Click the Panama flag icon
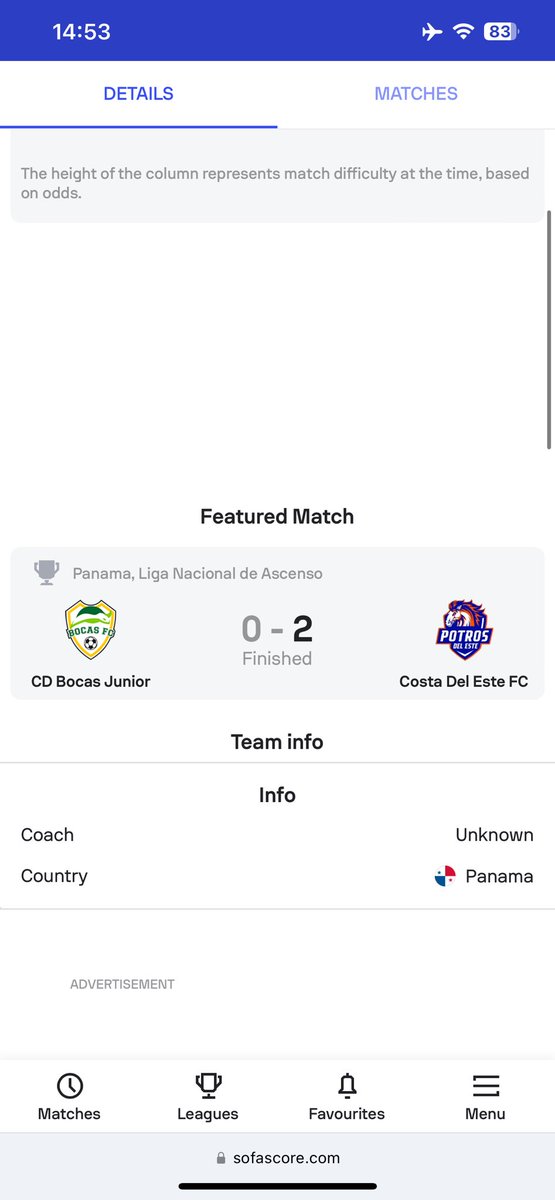 tap(445, 876)
